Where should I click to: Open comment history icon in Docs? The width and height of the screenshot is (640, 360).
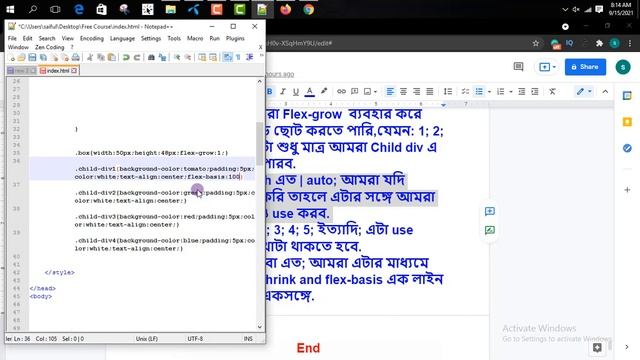tap(518, 67)
